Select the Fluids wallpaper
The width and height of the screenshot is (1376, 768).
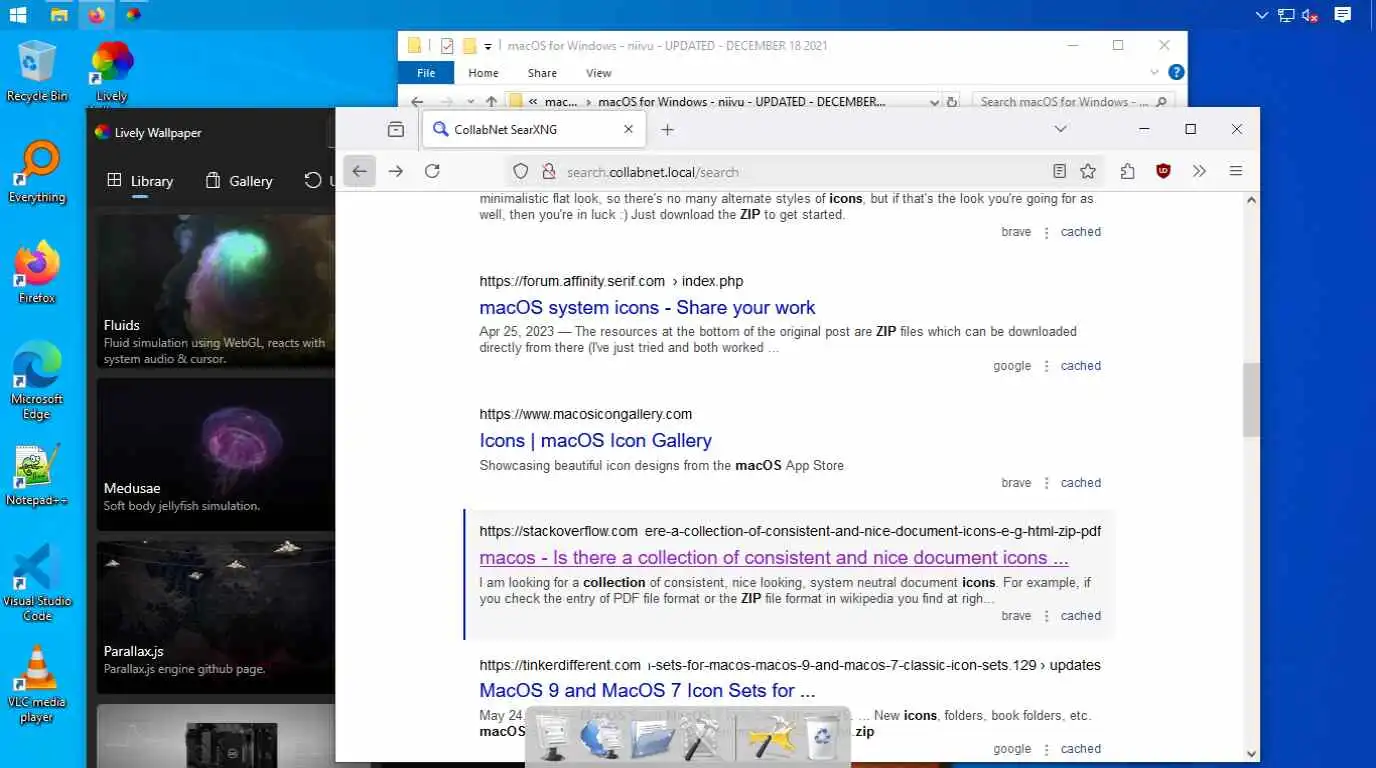(216, 291)
